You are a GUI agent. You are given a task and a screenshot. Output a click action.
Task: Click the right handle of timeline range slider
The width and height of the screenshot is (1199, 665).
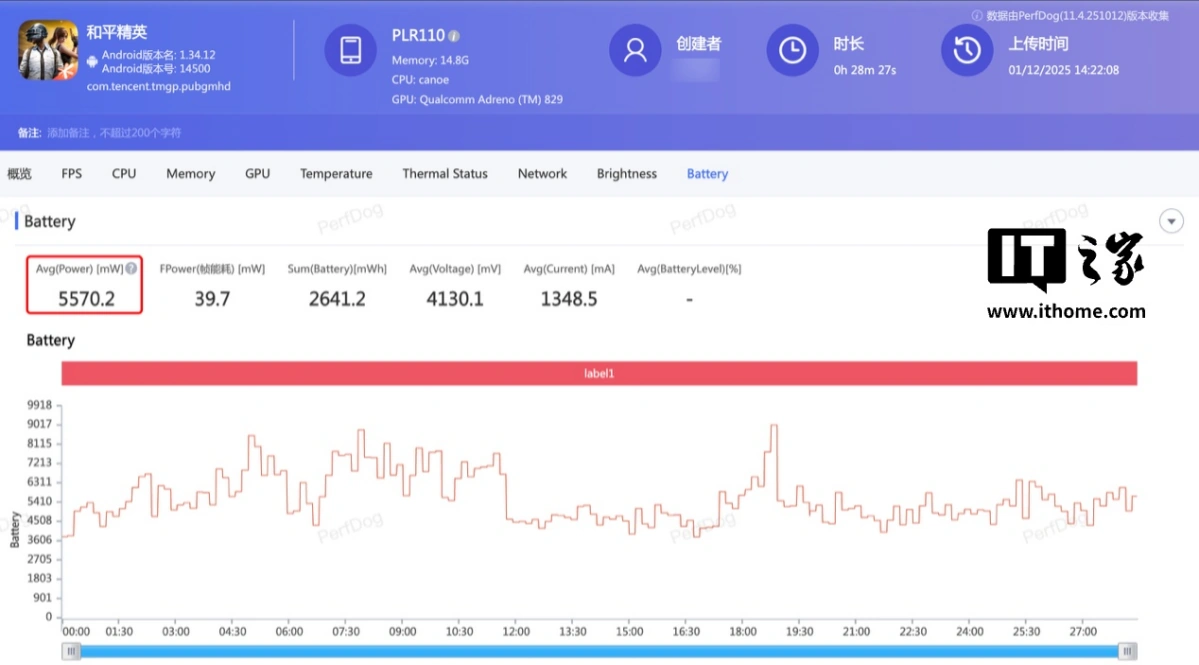[x=1128, y=651]
